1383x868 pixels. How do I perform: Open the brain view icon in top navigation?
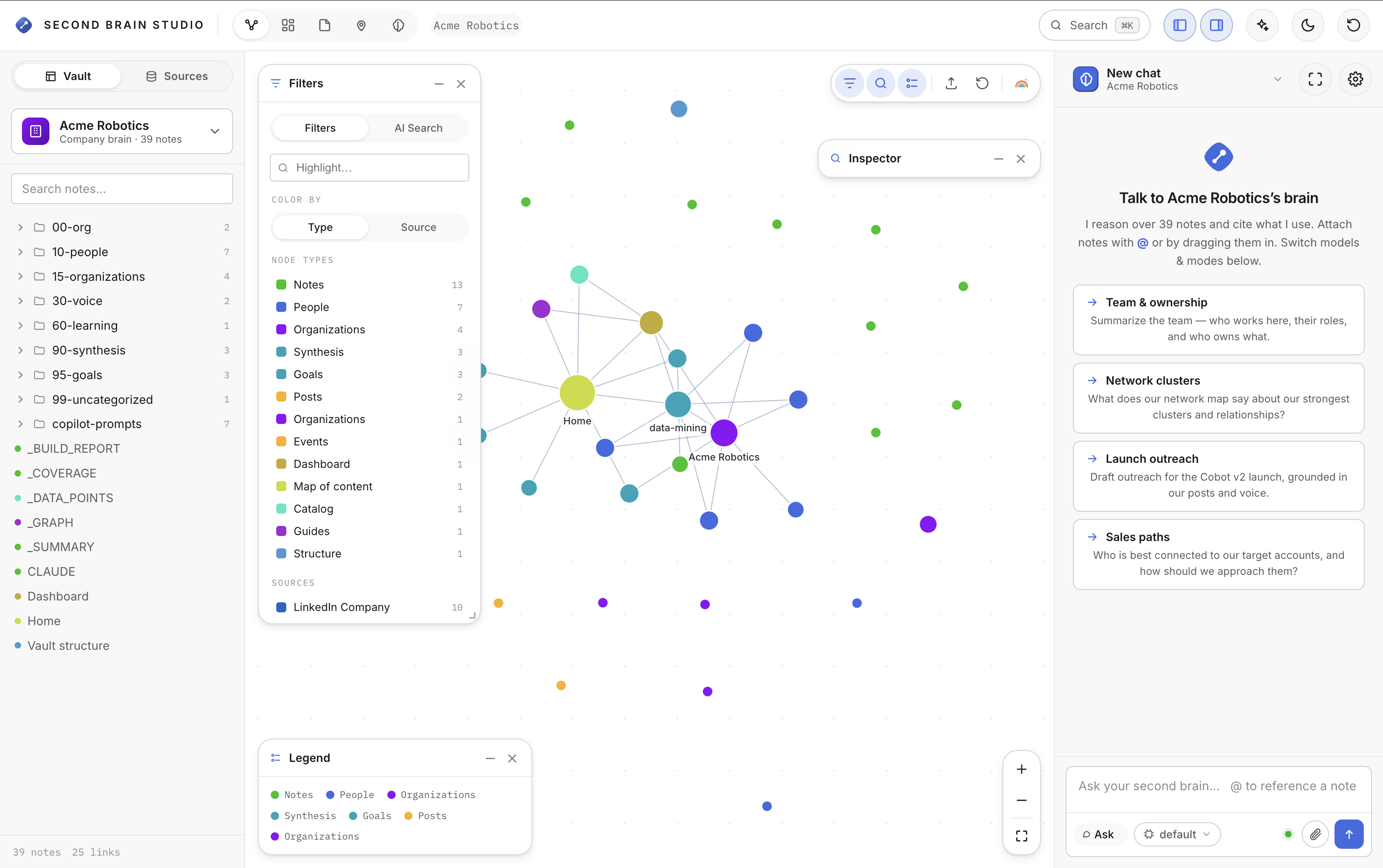tap(398, 25)
